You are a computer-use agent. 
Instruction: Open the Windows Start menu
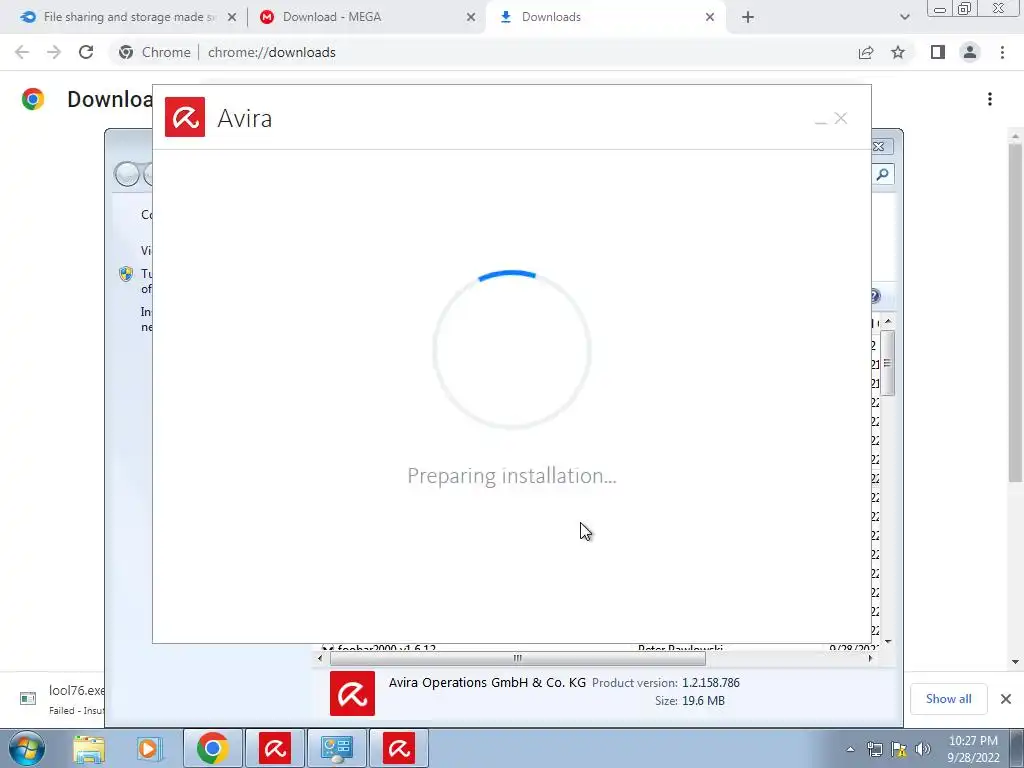click(x=25, y=748)
